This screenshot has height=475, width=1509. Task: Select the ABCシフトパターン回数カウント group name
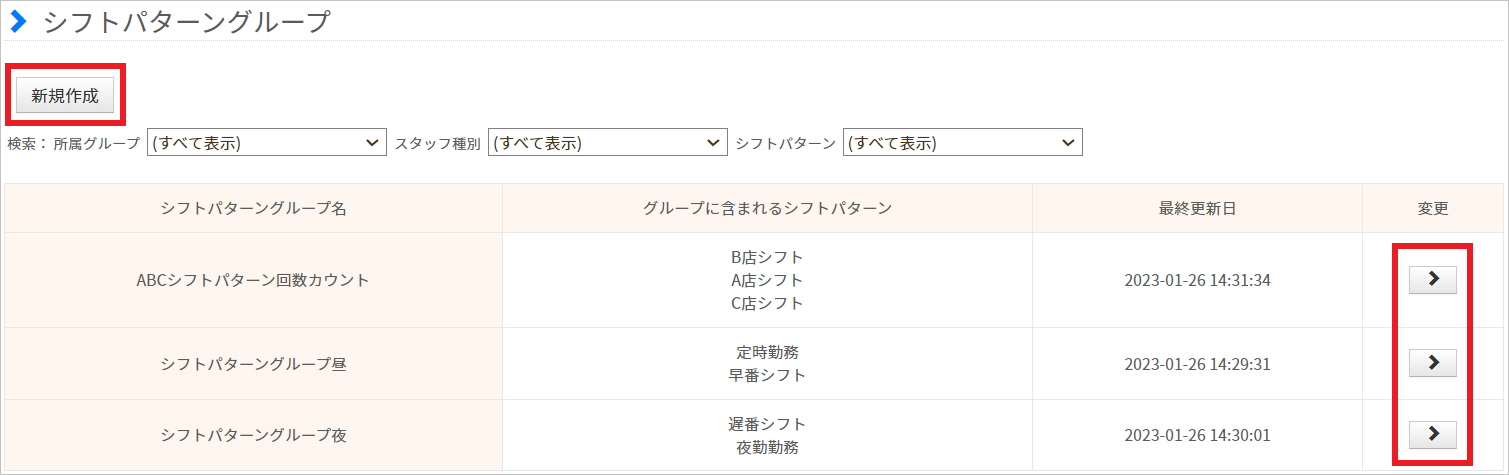coord(253,280)
